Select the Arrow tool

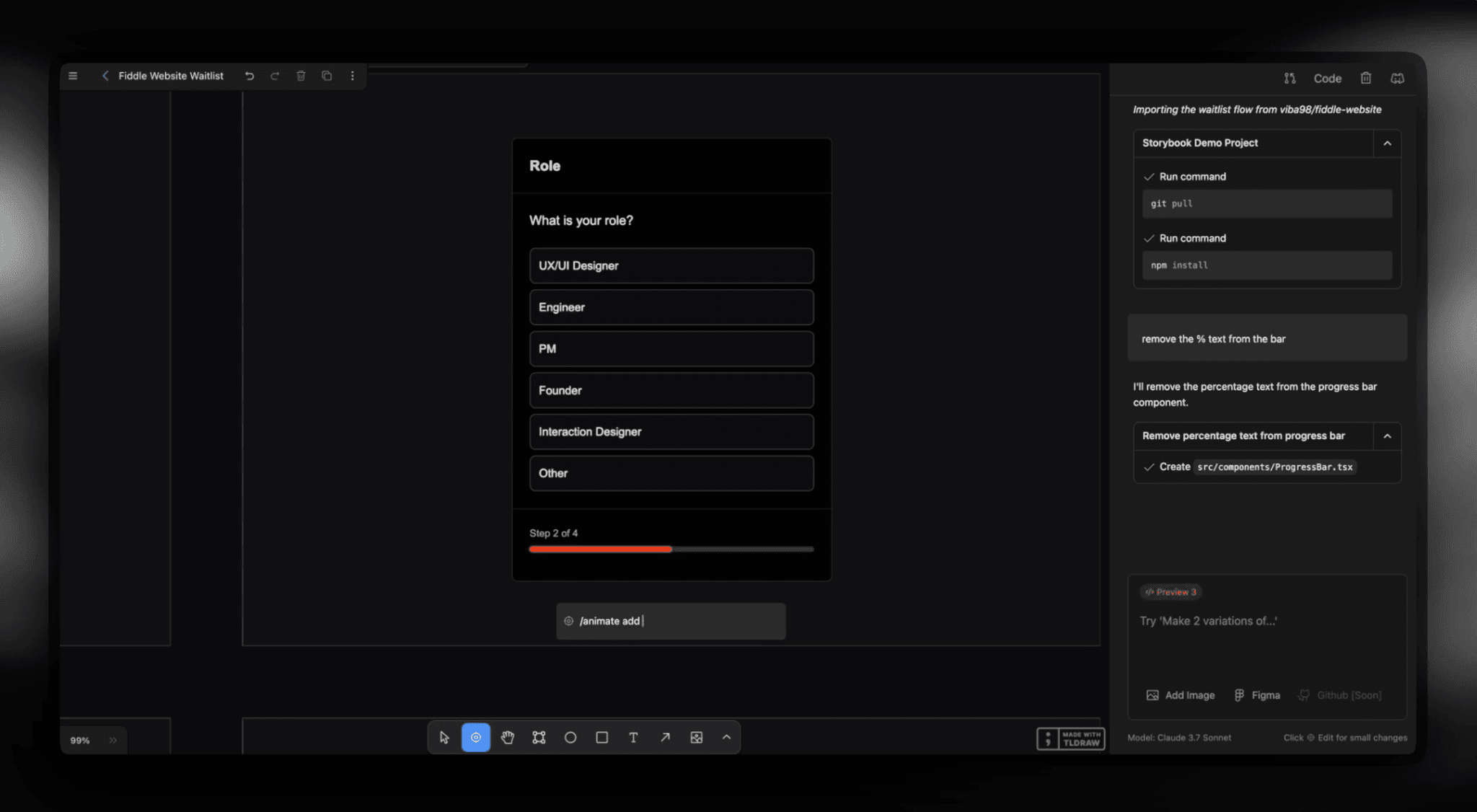coord(664,737)
